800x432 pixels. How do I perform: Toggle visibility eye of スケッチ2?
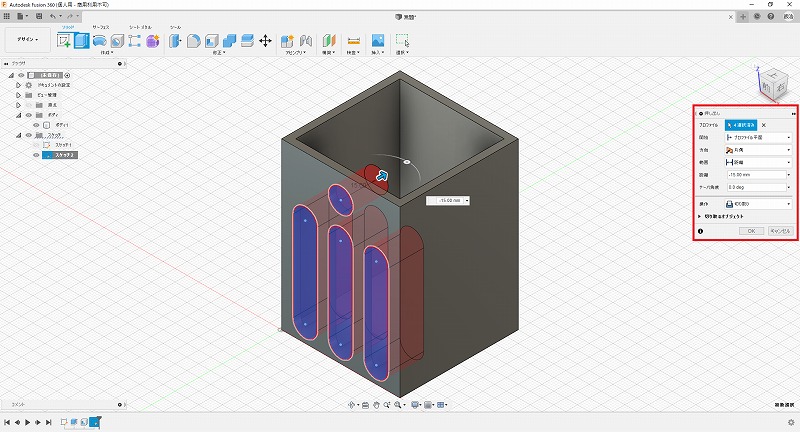37,155
